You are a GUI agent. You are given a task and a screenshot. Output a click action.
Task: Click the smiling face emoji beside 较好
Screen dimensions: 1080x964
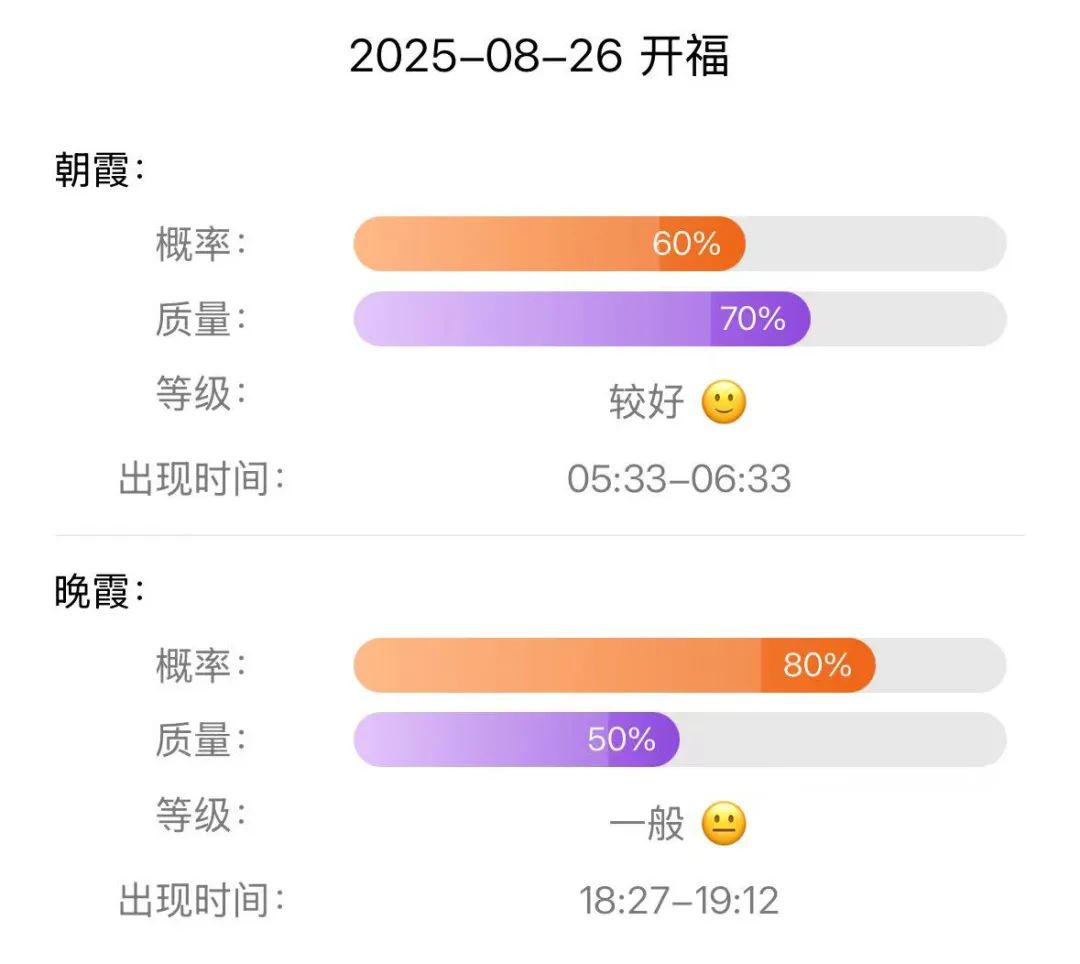pyautogui.click(x=723, y=401)
